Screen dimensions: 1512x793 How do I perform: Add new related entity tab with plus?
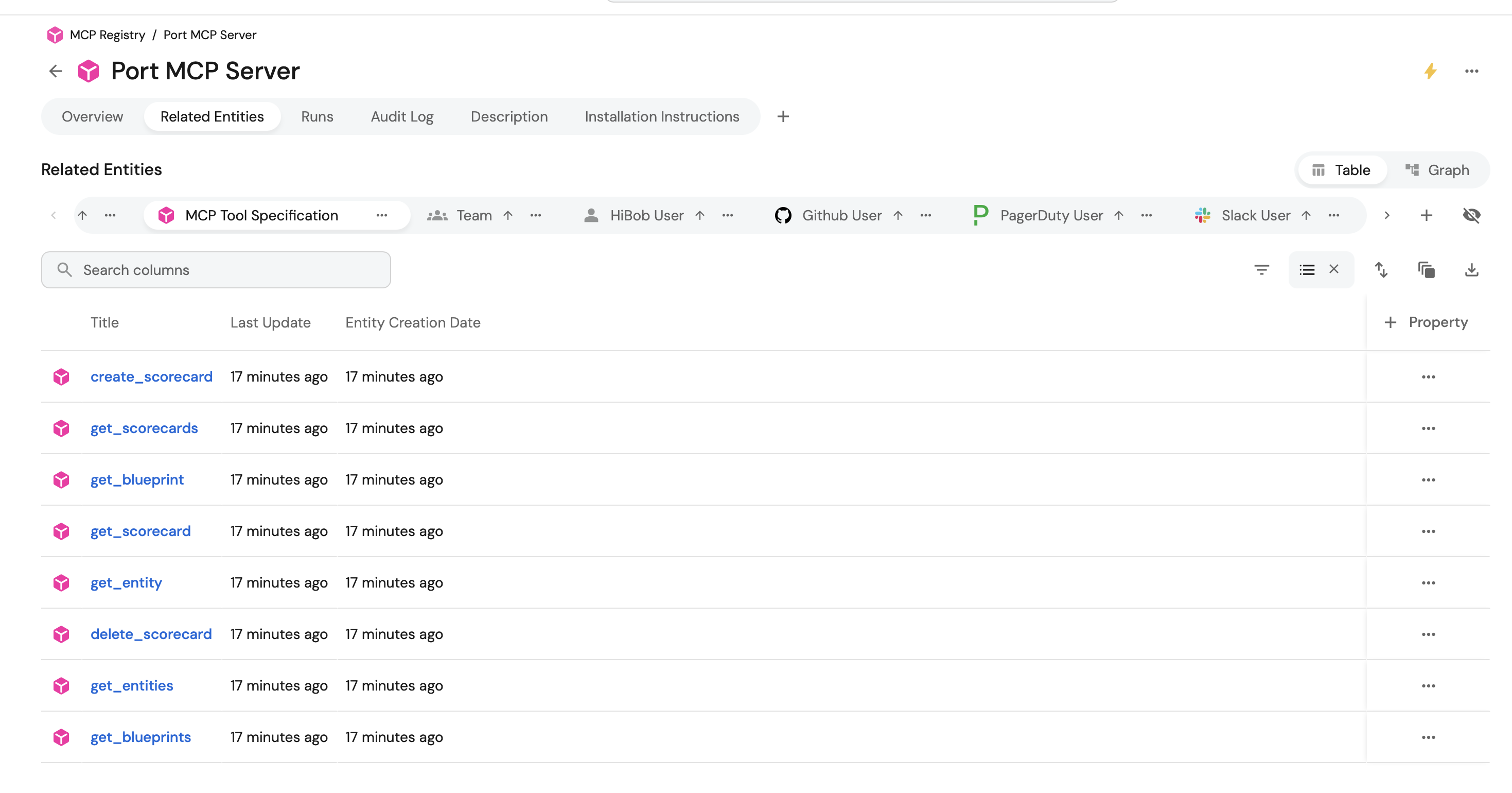coord(1426,216)
